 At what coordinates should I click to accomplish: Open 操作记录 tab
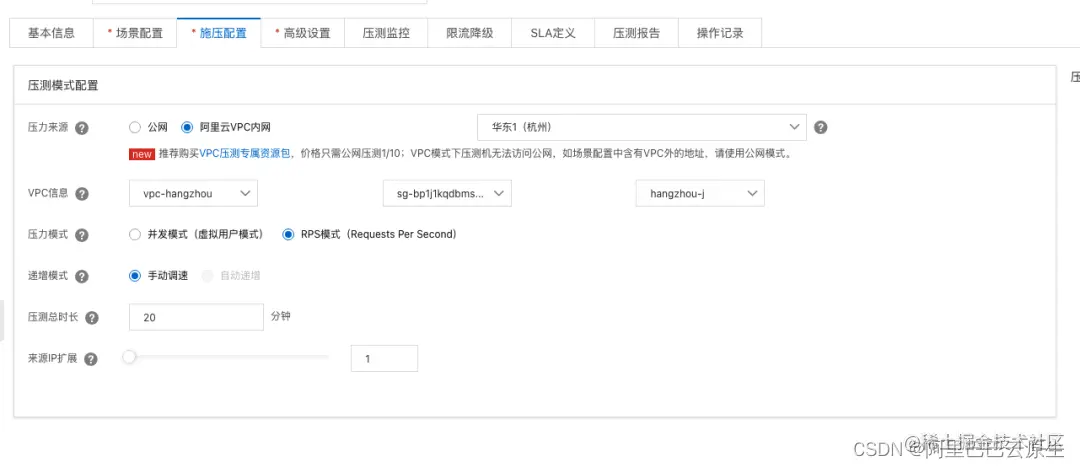tap(720, 33)
